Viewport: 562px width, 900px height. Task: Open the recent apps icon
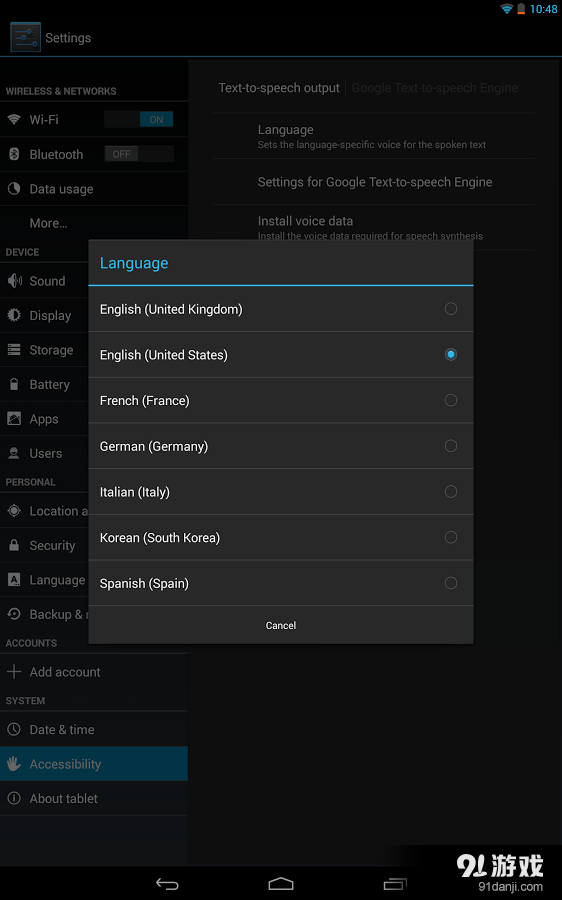[395, 884]
